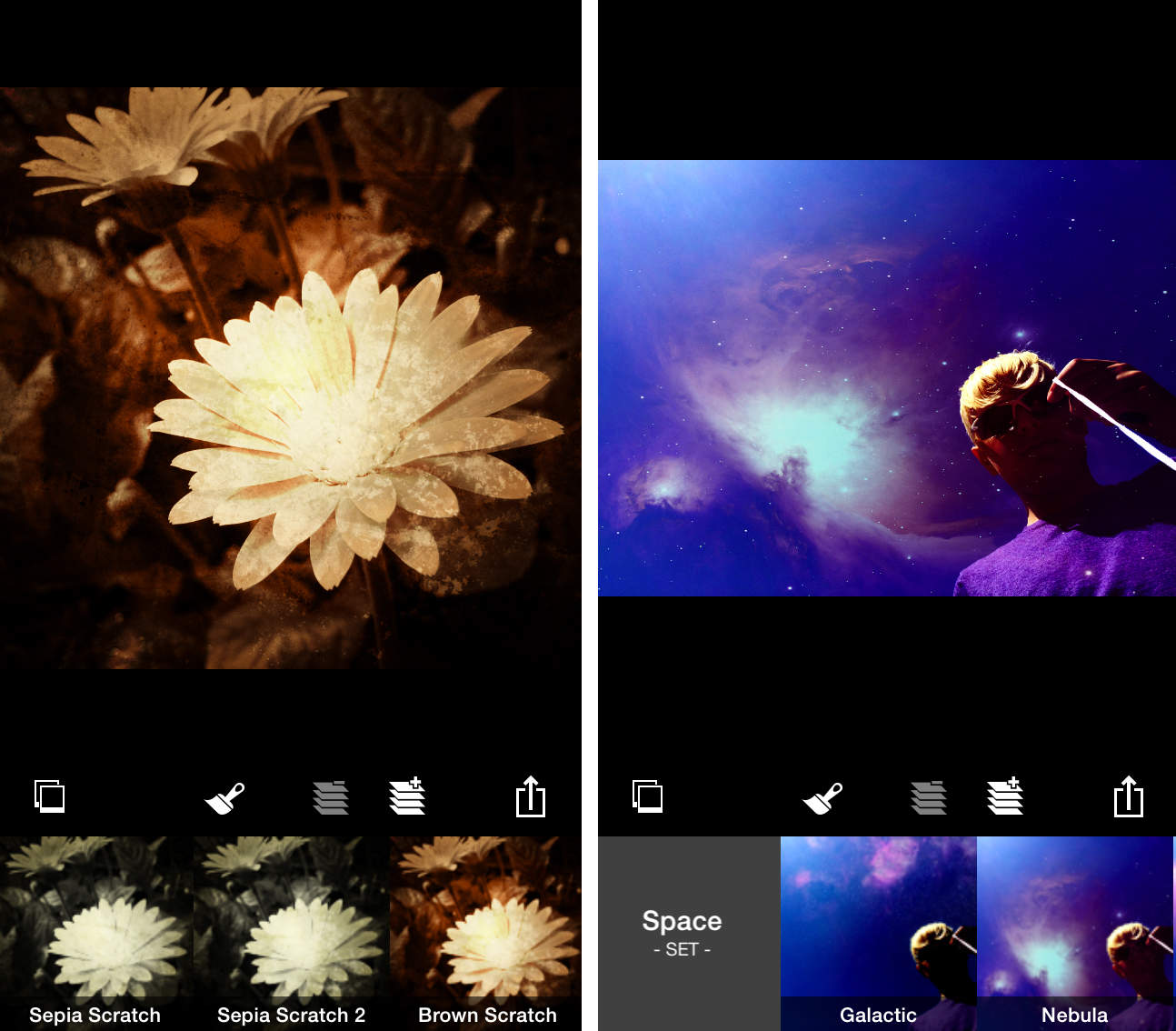Add a new texture layer on the left screen

(x=408, y=797)
